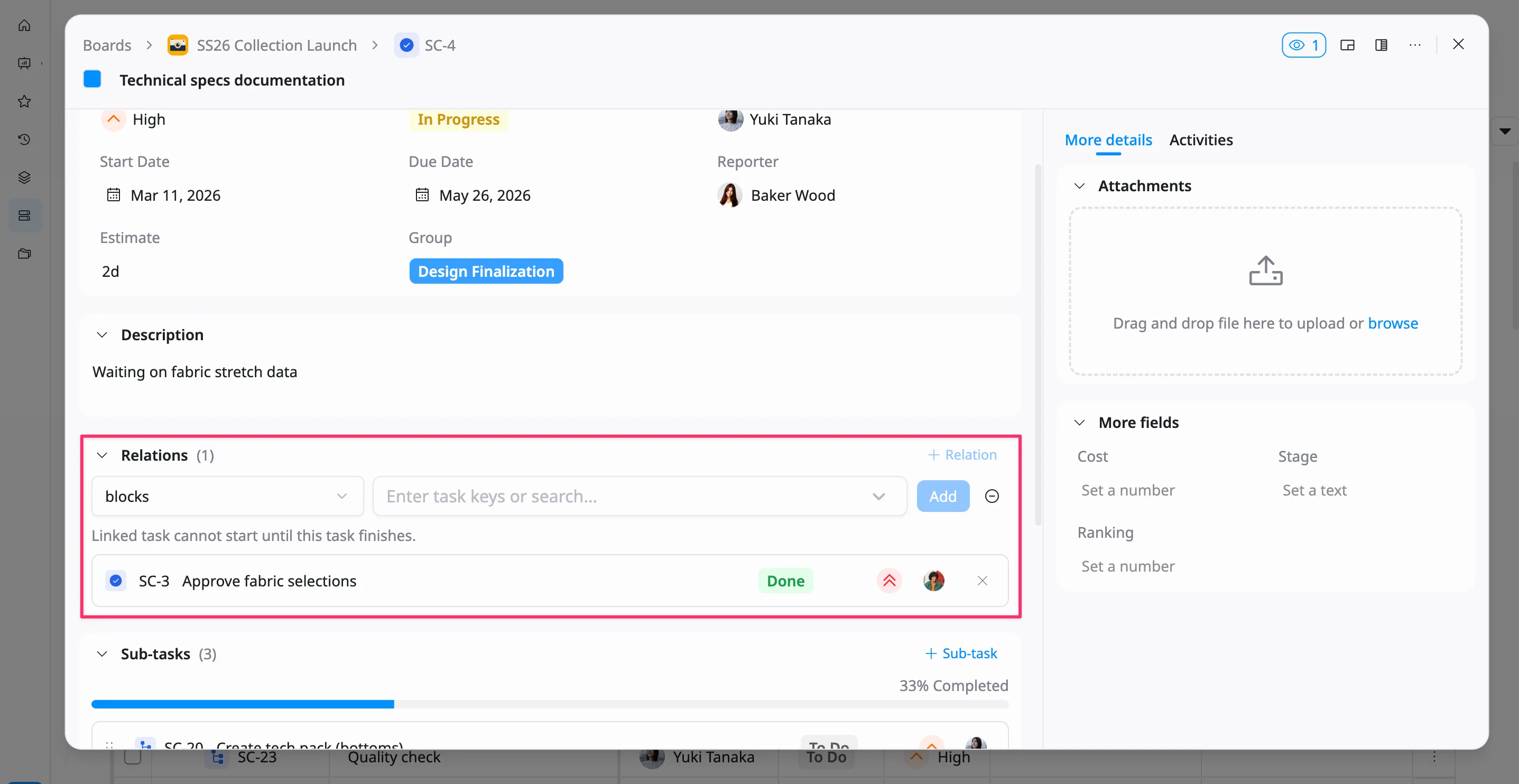Click the dialog vertical scrollbar
The width and height of the screenshot is (1519, 784).
(x=1038, y=344)
